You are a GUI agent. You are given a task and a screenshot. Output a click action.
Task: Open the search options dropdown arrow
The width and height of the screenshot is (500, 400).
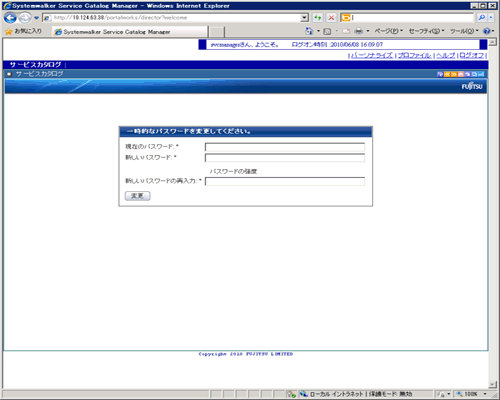491,18
